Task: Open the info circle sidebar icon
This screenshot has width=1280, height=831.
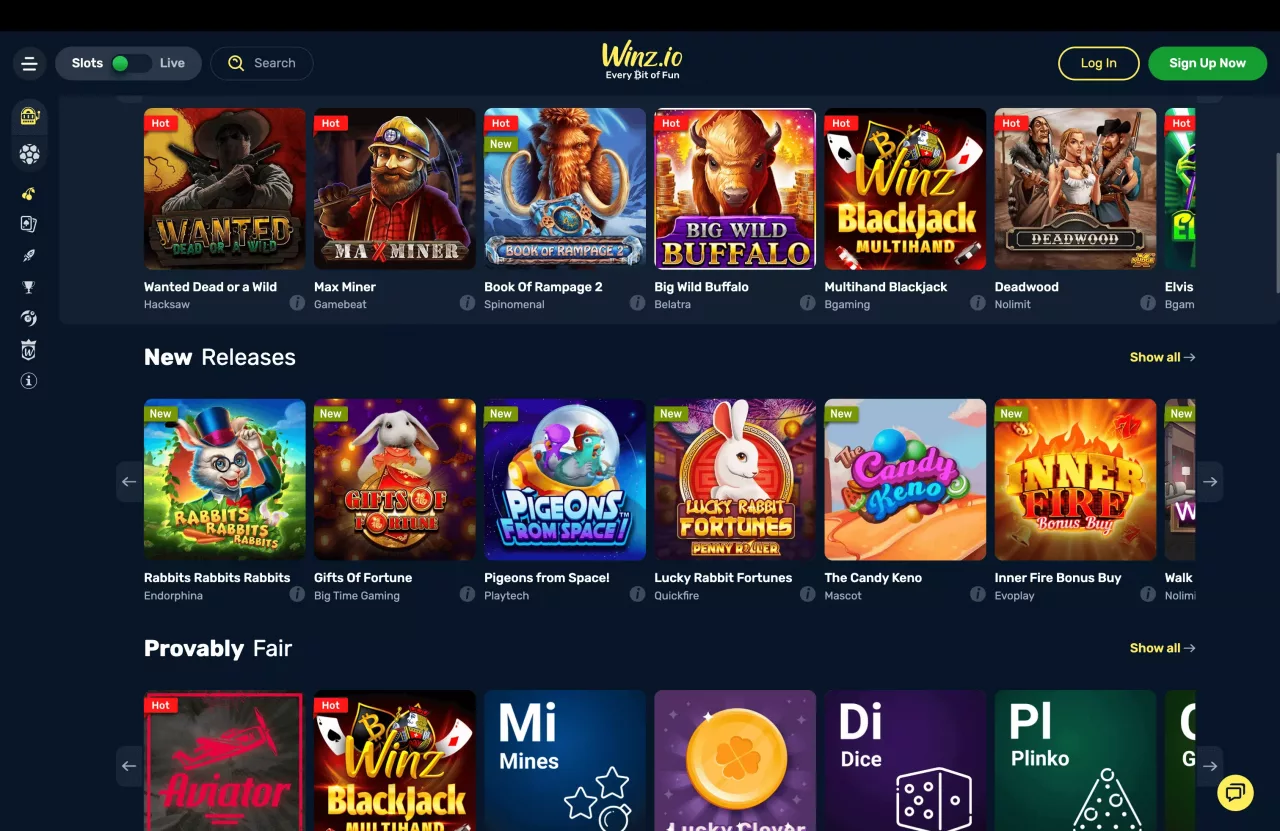Action: [29, 381]
